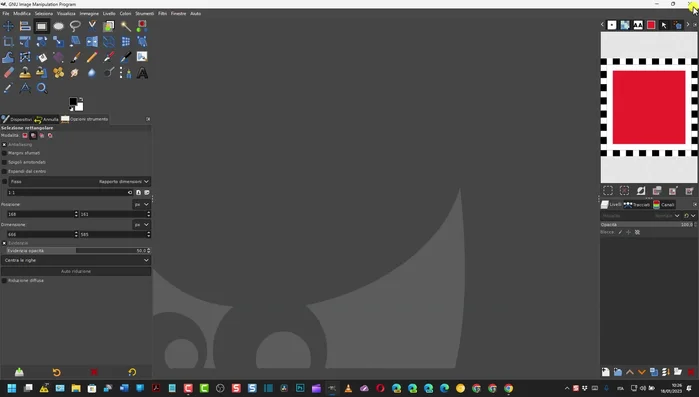Viewport: 699px width, 397px height.
Task: Open the Seleziona menu
Action: 44,13
